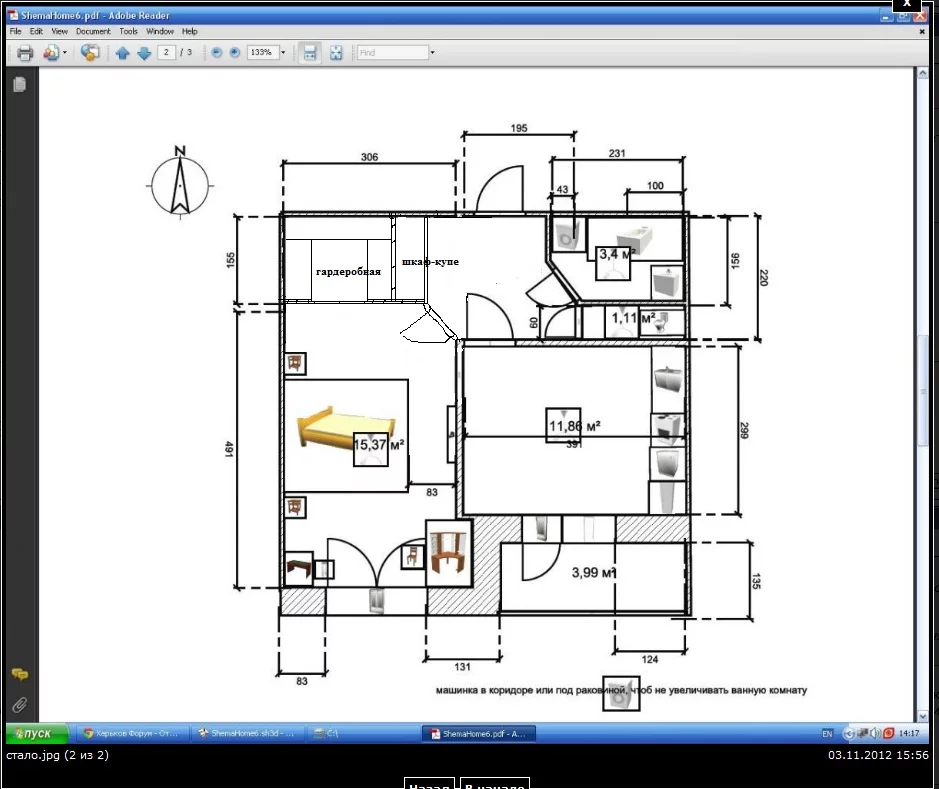This screenshot has height=789, width=939.
Task: Open the share icon dropdown arrow
Action: pyautogui.click(x=65, y=53)
